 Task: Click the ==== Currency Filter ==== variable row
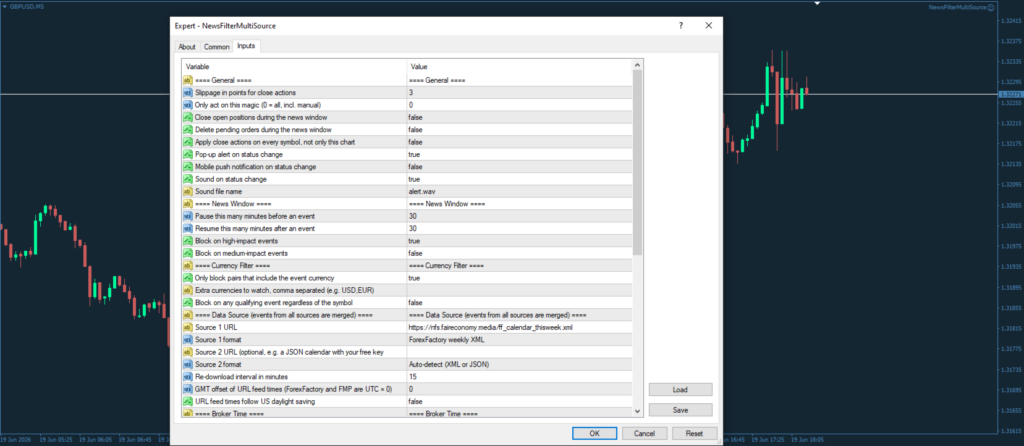(x=294, y=266)
